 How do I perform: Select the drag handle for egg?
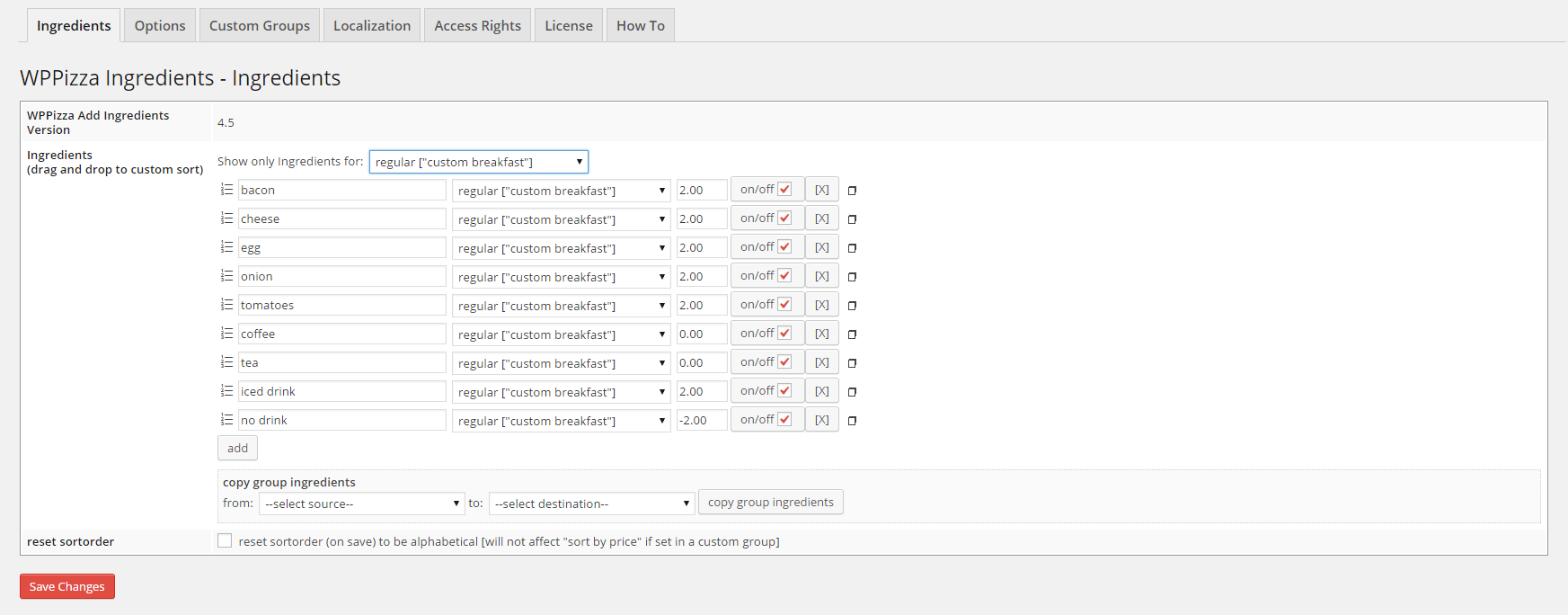pyautogui.click(x=226, y=247)
